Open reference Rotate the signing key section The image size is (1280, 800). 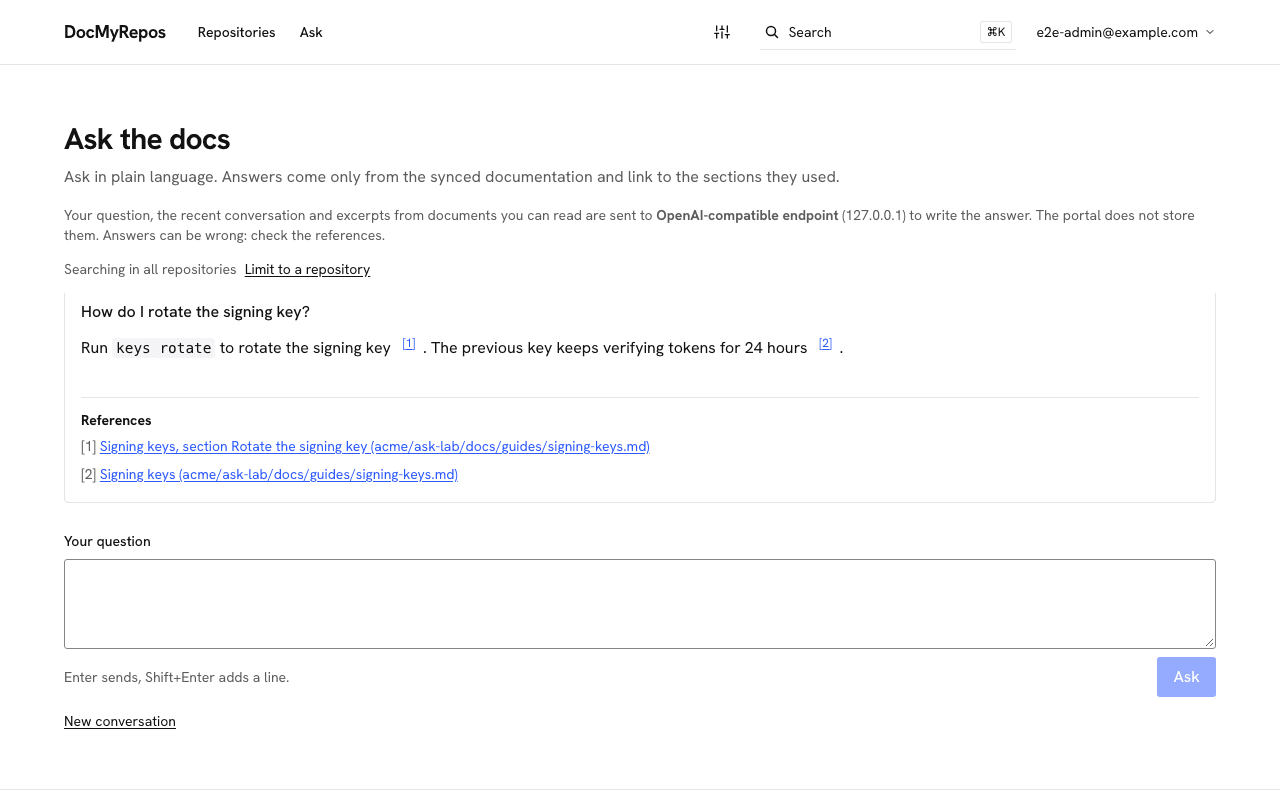coord(375,446)
